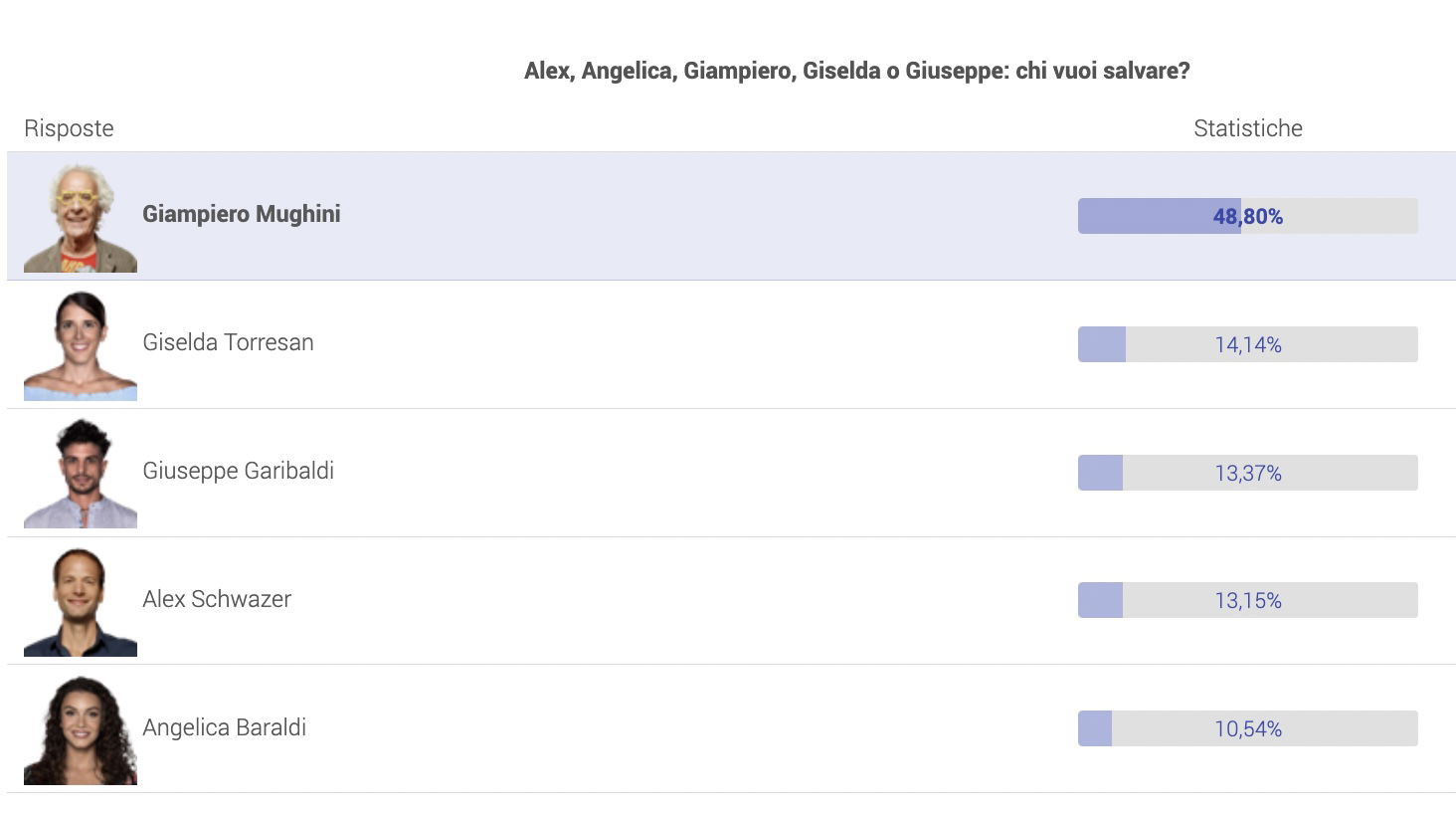
Task: Select the Angelica Baraldi name label
Action: (x=224, y=727)
